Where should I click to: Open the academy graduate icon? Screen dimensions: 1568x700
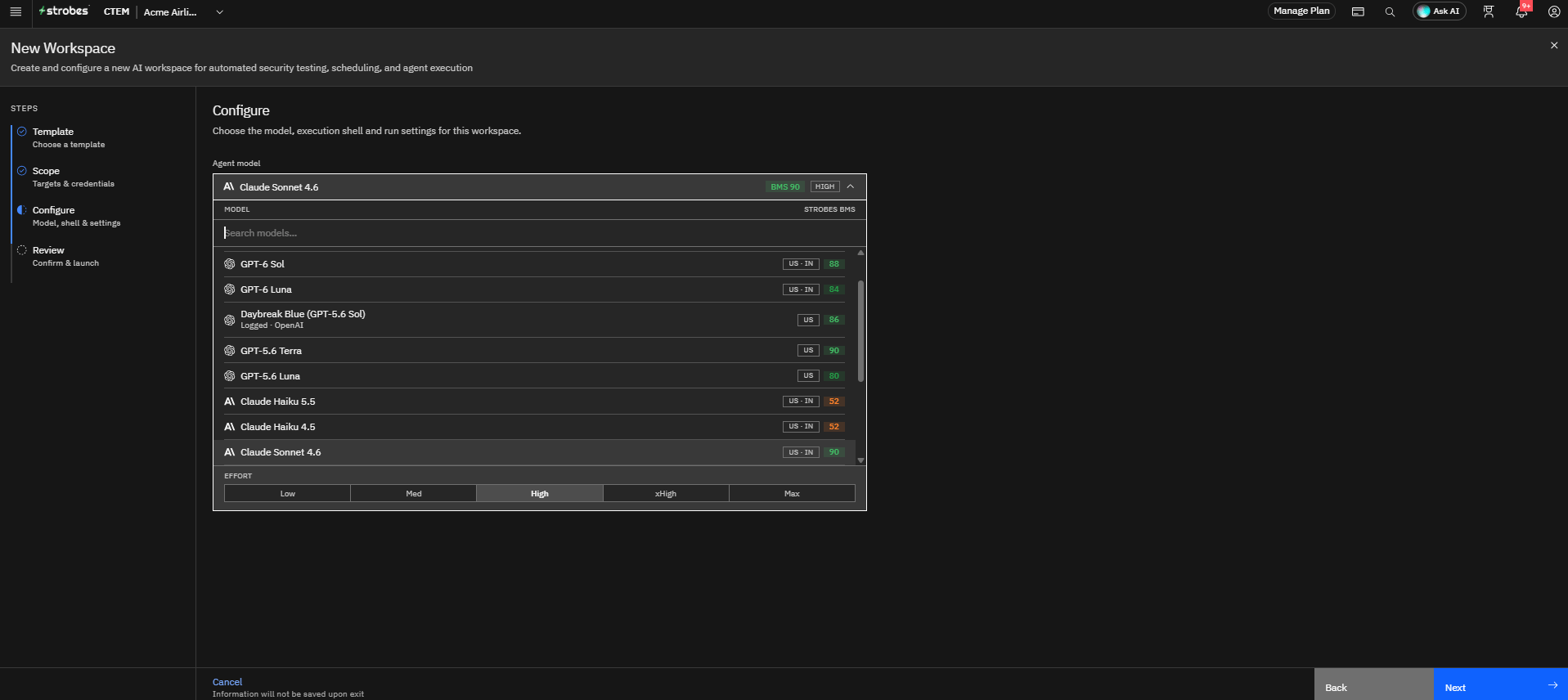click(1489, 11)
